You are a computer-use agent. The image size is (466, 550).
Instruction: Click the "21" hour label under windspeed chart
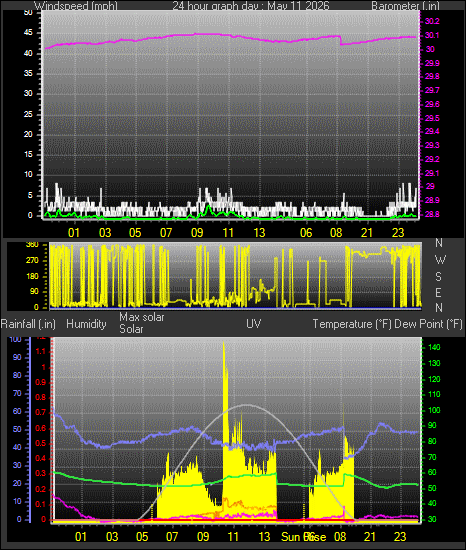click(x=367, y=233)
